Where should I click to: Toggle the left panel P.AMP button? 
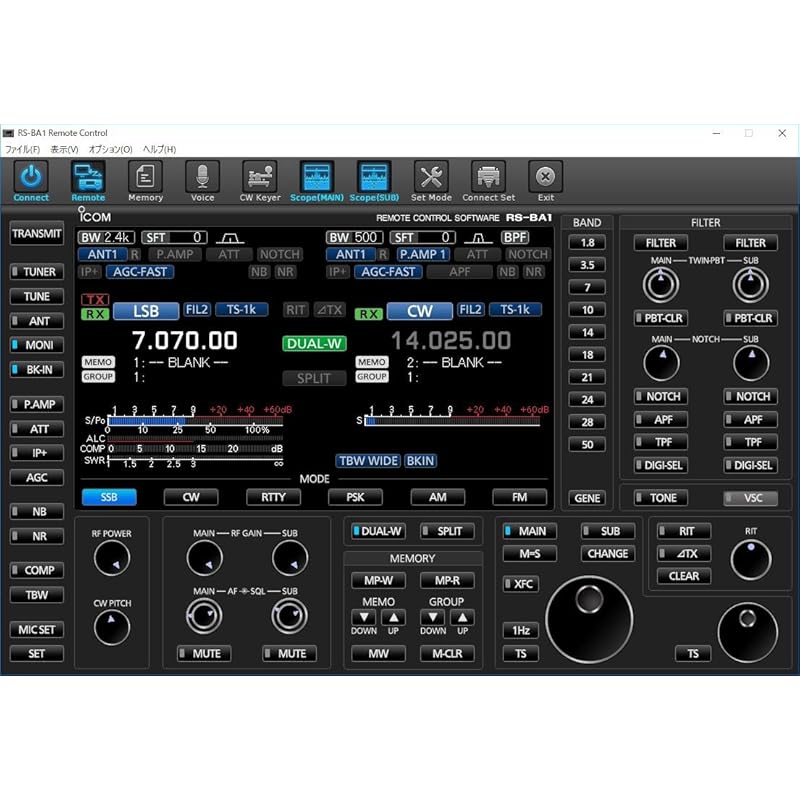point(37,404)
